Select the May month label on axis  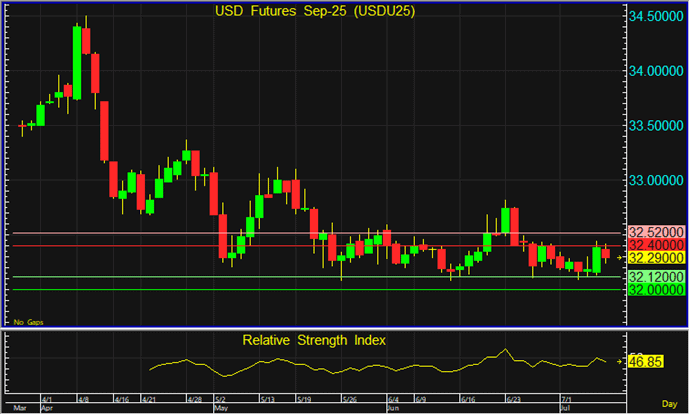(222, 409)
